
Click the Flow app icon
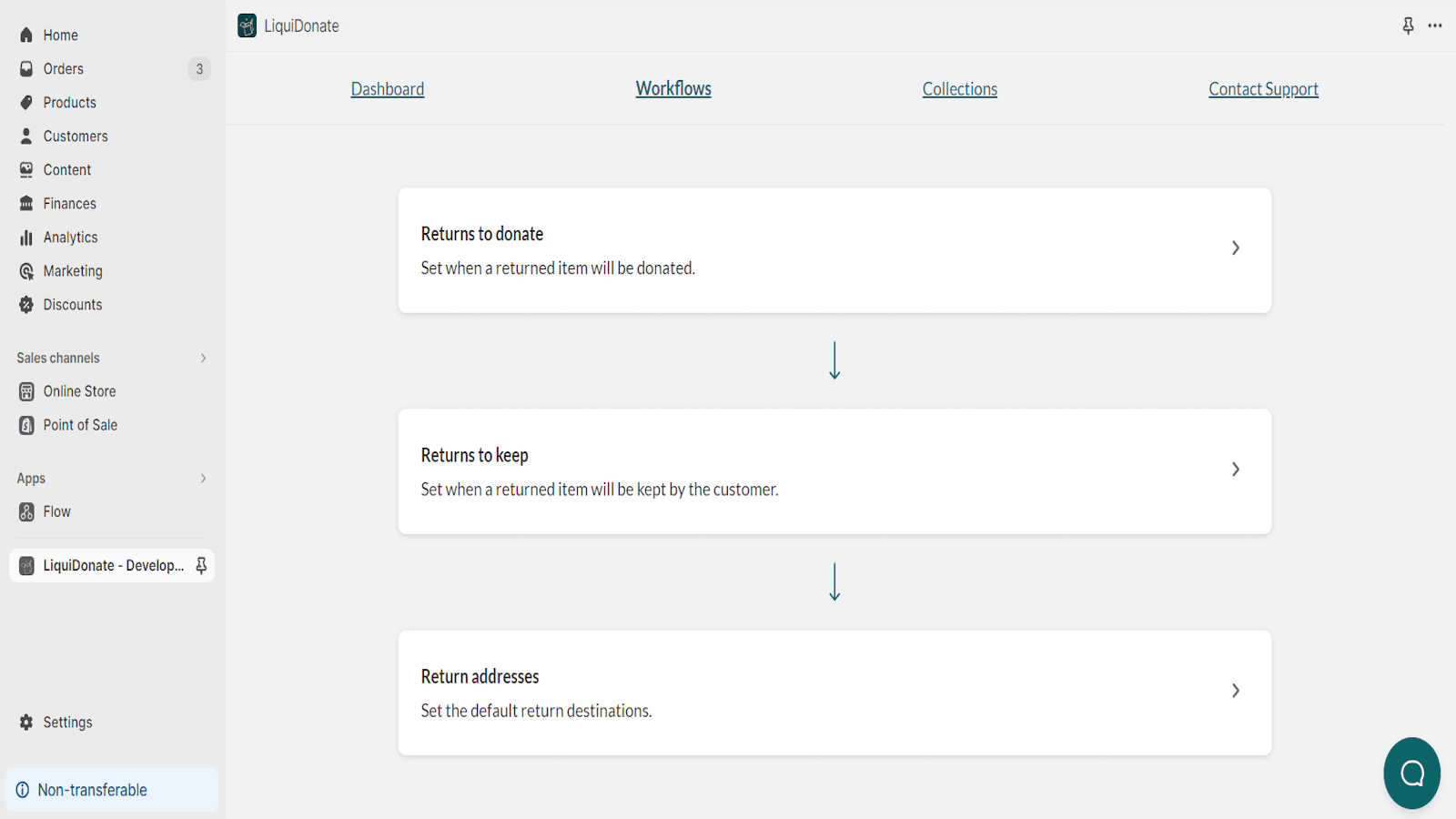click(26, 512)
